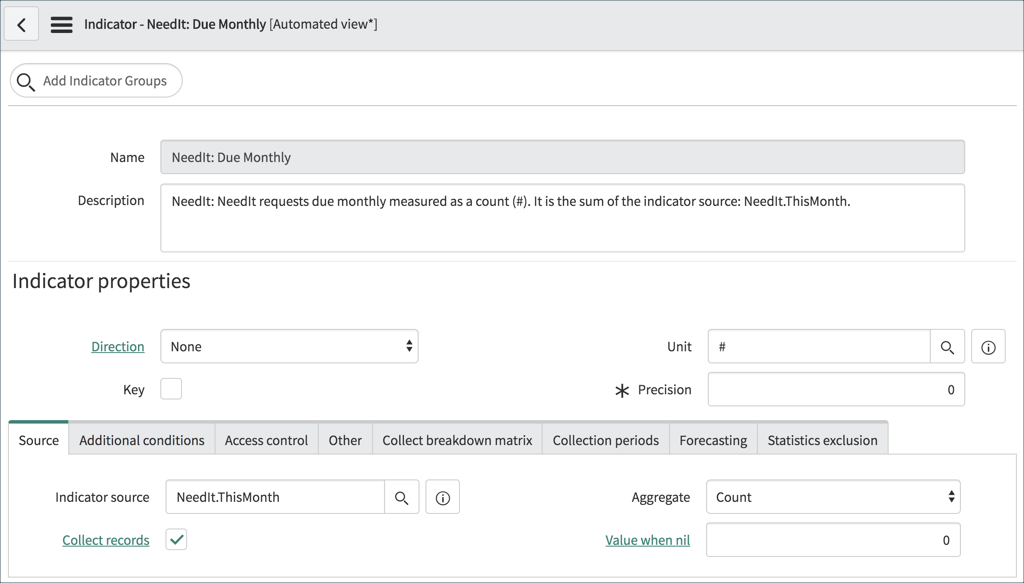Switch to the Forecasting tab
1024x583 pixels.
(713, 440)
